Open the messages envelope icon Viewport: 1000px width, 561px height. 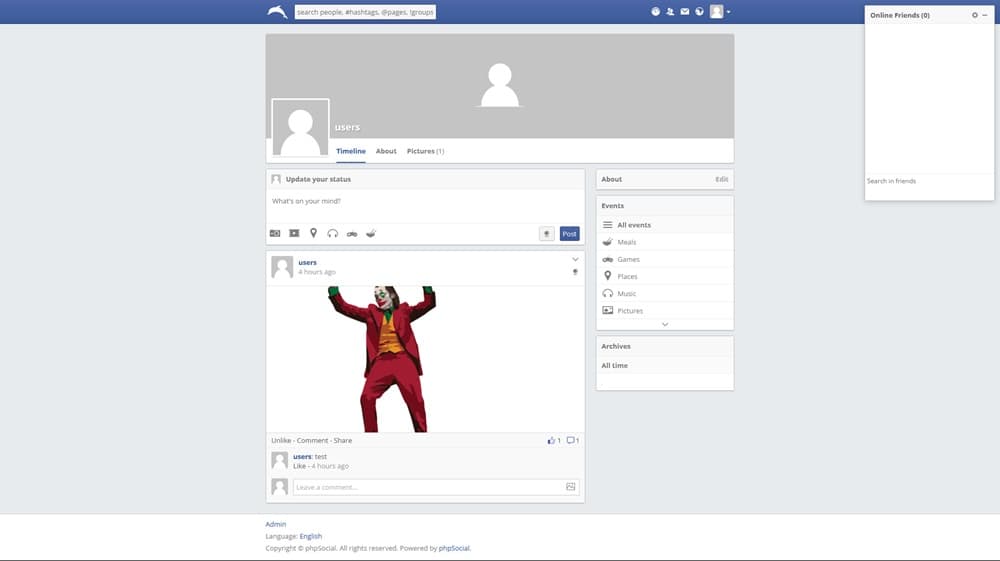tap(685, 12)
